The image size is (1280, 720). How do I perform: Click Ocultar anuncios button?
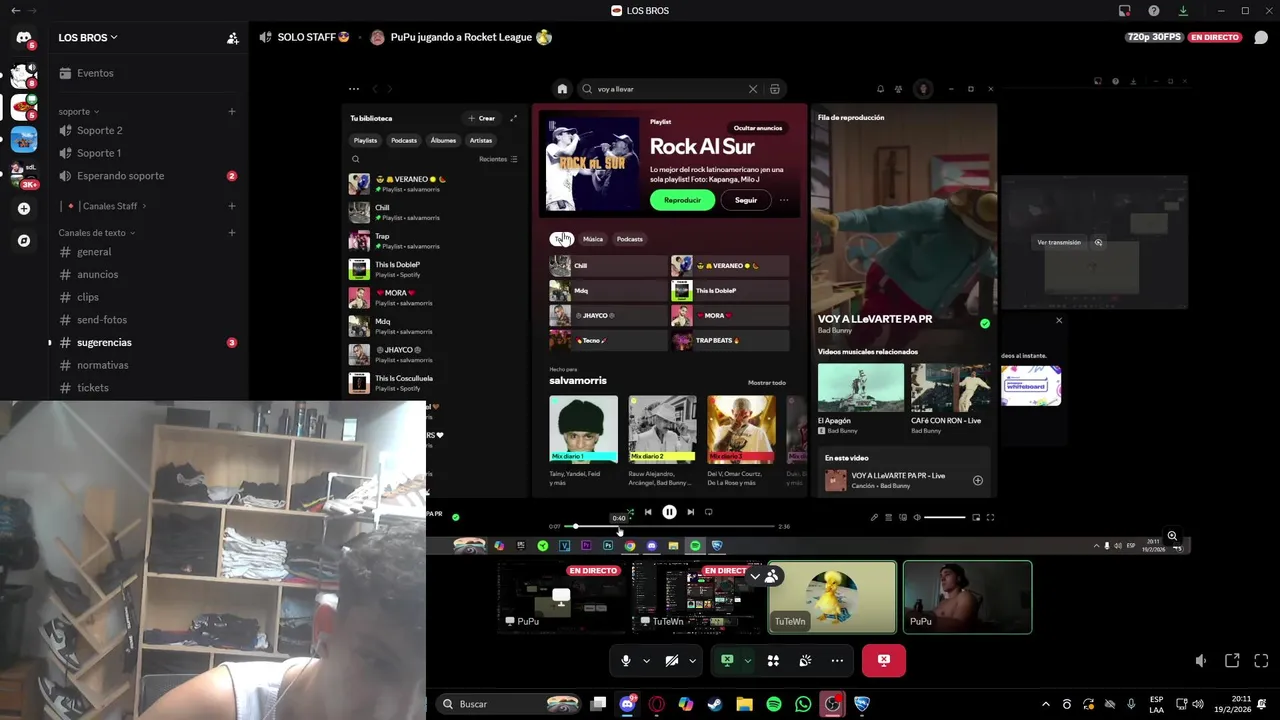758,128
